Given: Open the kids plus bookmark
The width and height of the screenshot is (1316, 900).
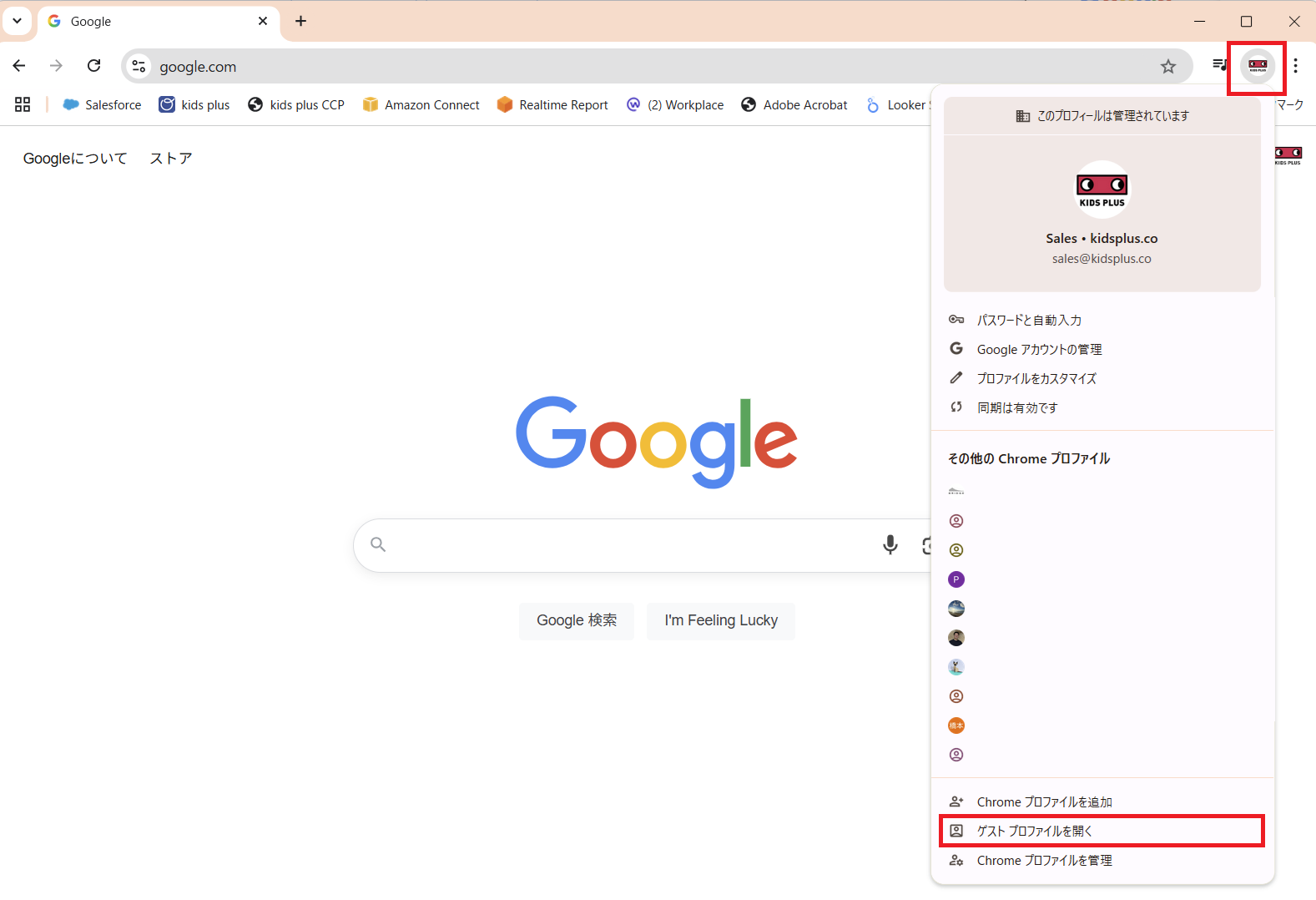Looking at the screenshot, I should click(x=194, y=105).
